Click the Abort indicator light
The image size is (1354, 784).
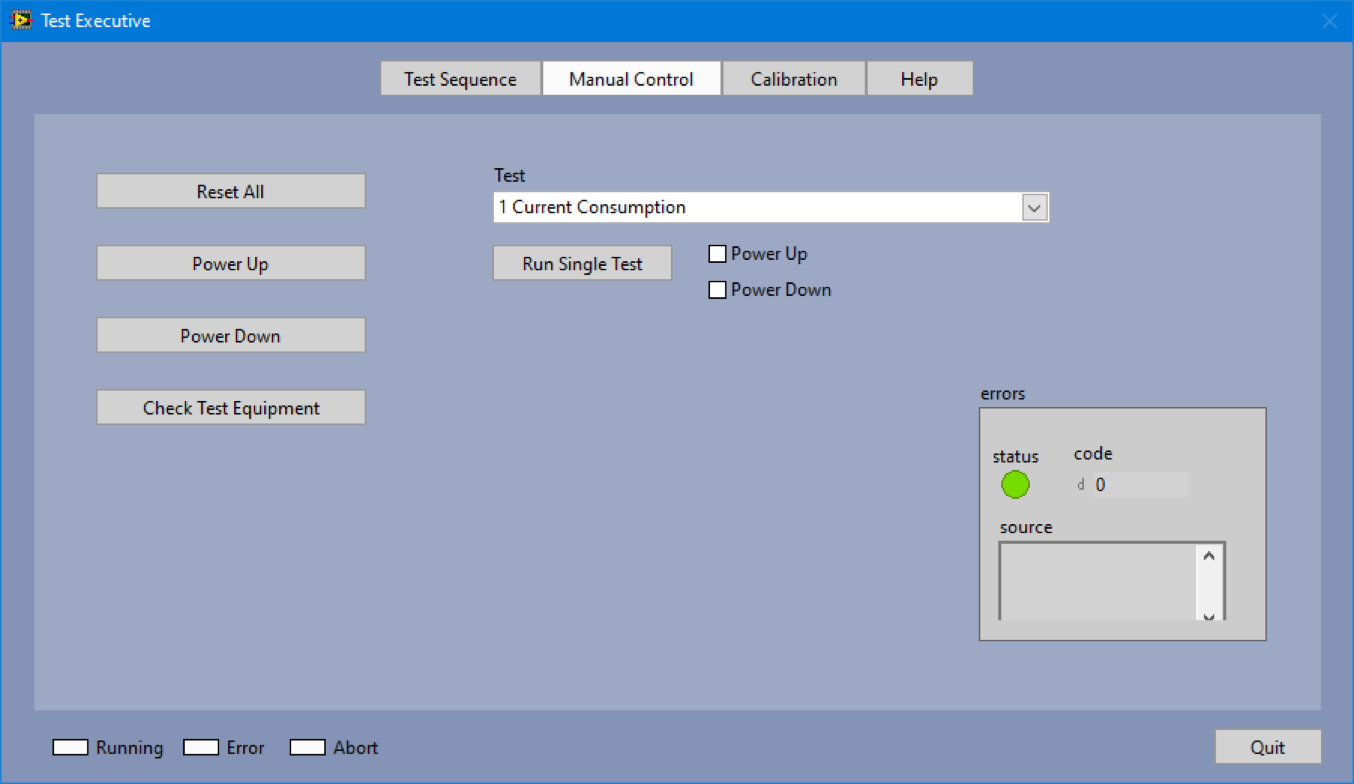(308, 747)
